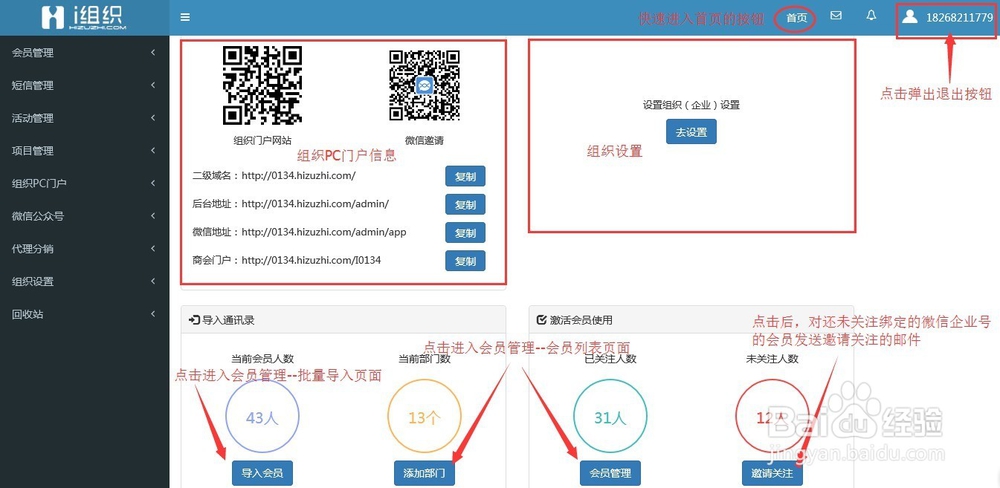Click the 导入会员 button
This screenshot has width=1000, height=488.
[262, 473]
